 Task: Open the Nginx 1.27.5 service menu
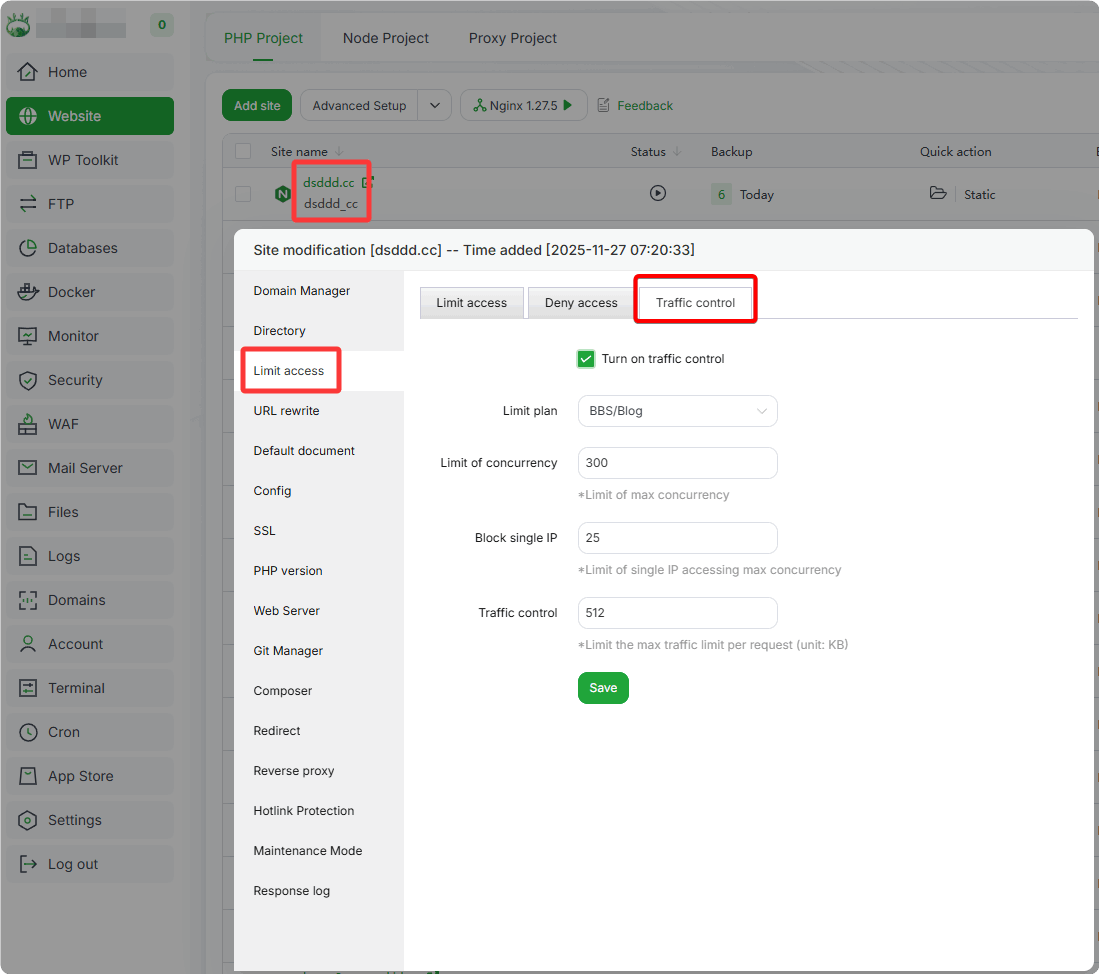[x=523, y=105]
